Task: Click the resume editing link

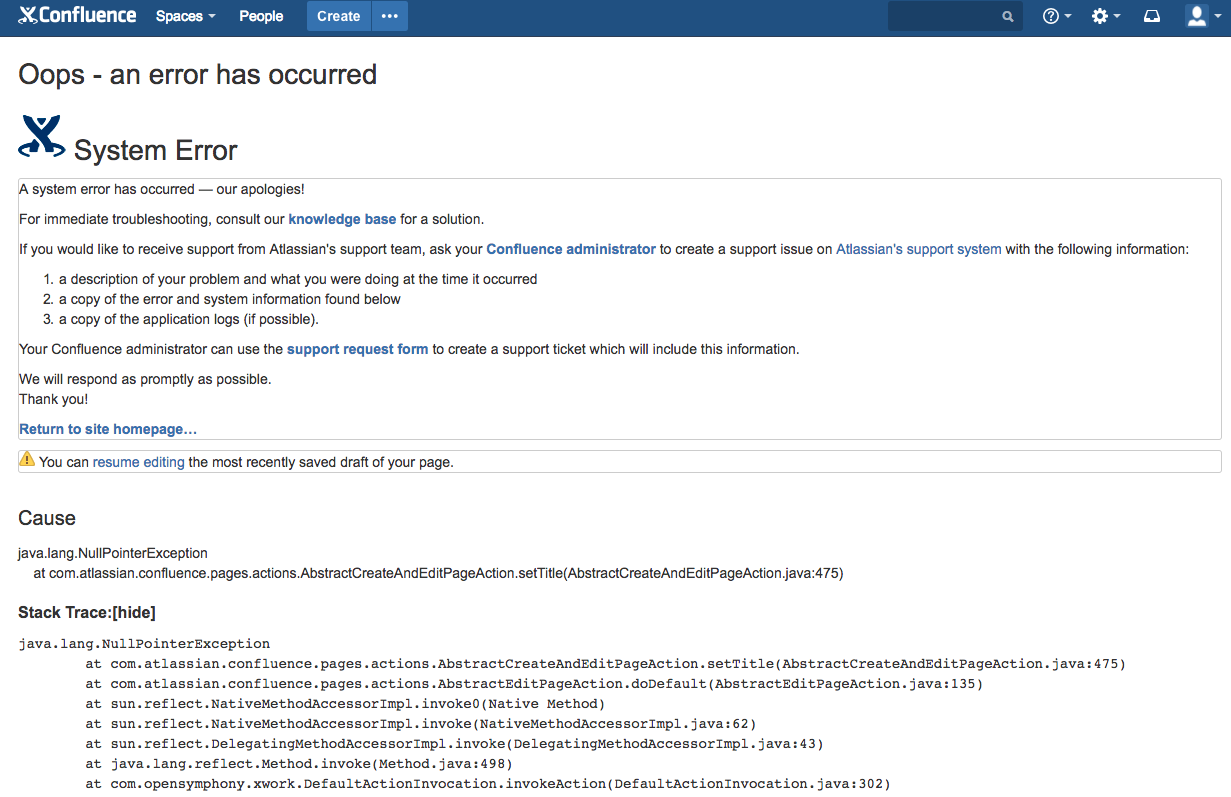Action: tap(138, 462)
